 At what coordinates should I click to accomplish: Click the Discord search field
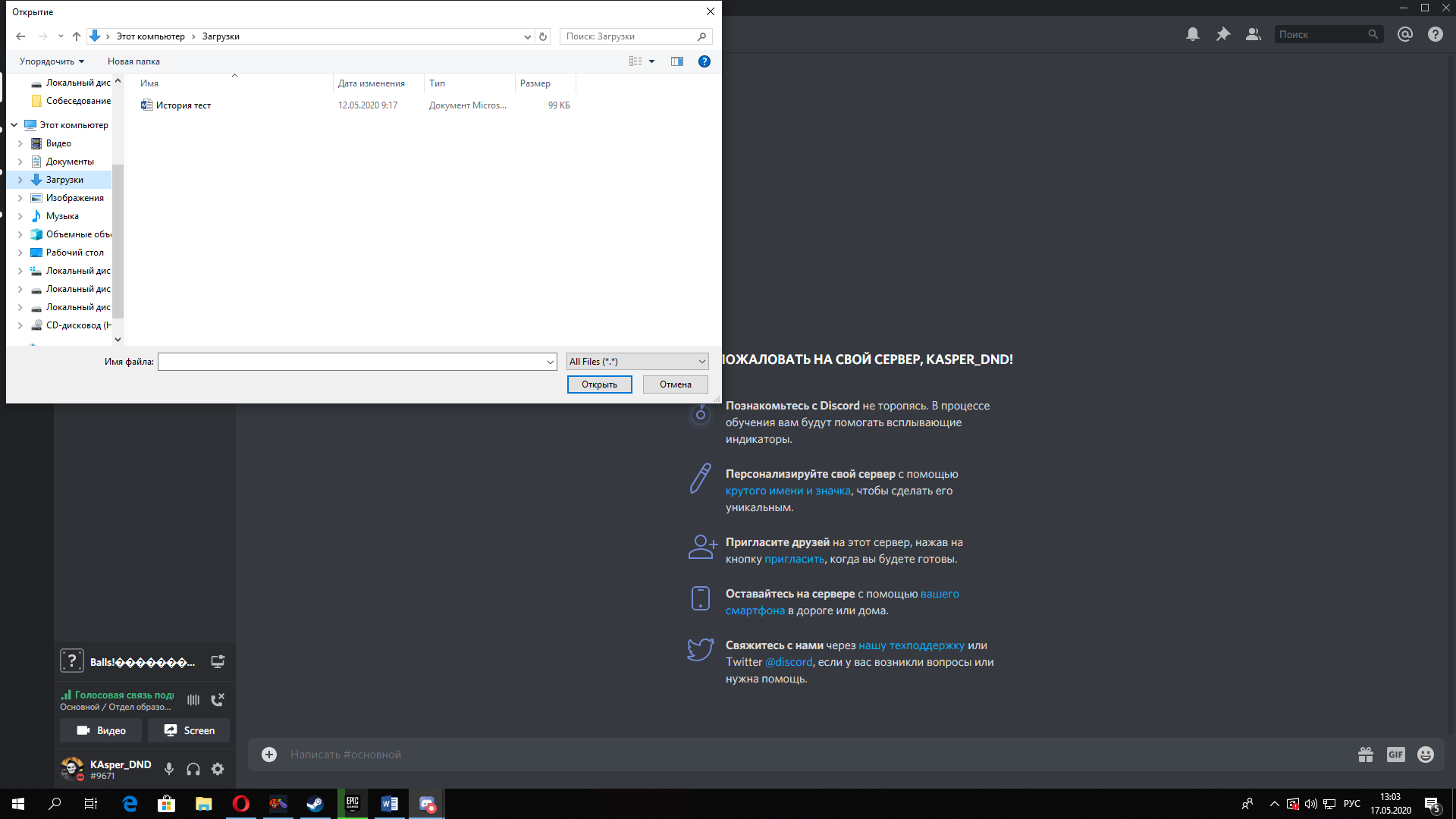click(x=1329, y=34)
